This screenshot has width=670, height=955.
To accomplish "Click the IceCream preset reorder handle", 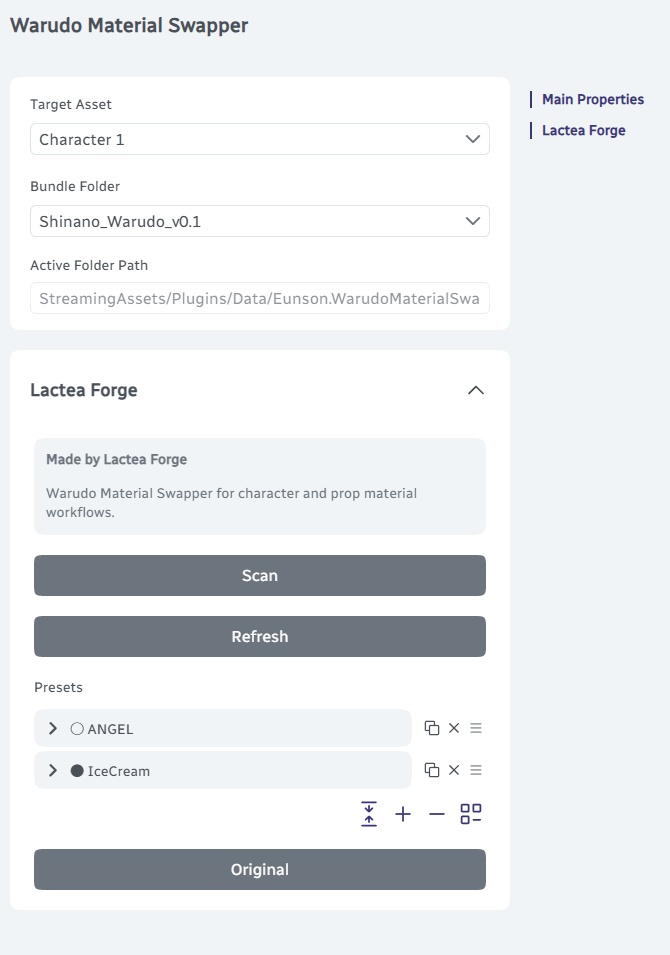I will tap(476, 770).
